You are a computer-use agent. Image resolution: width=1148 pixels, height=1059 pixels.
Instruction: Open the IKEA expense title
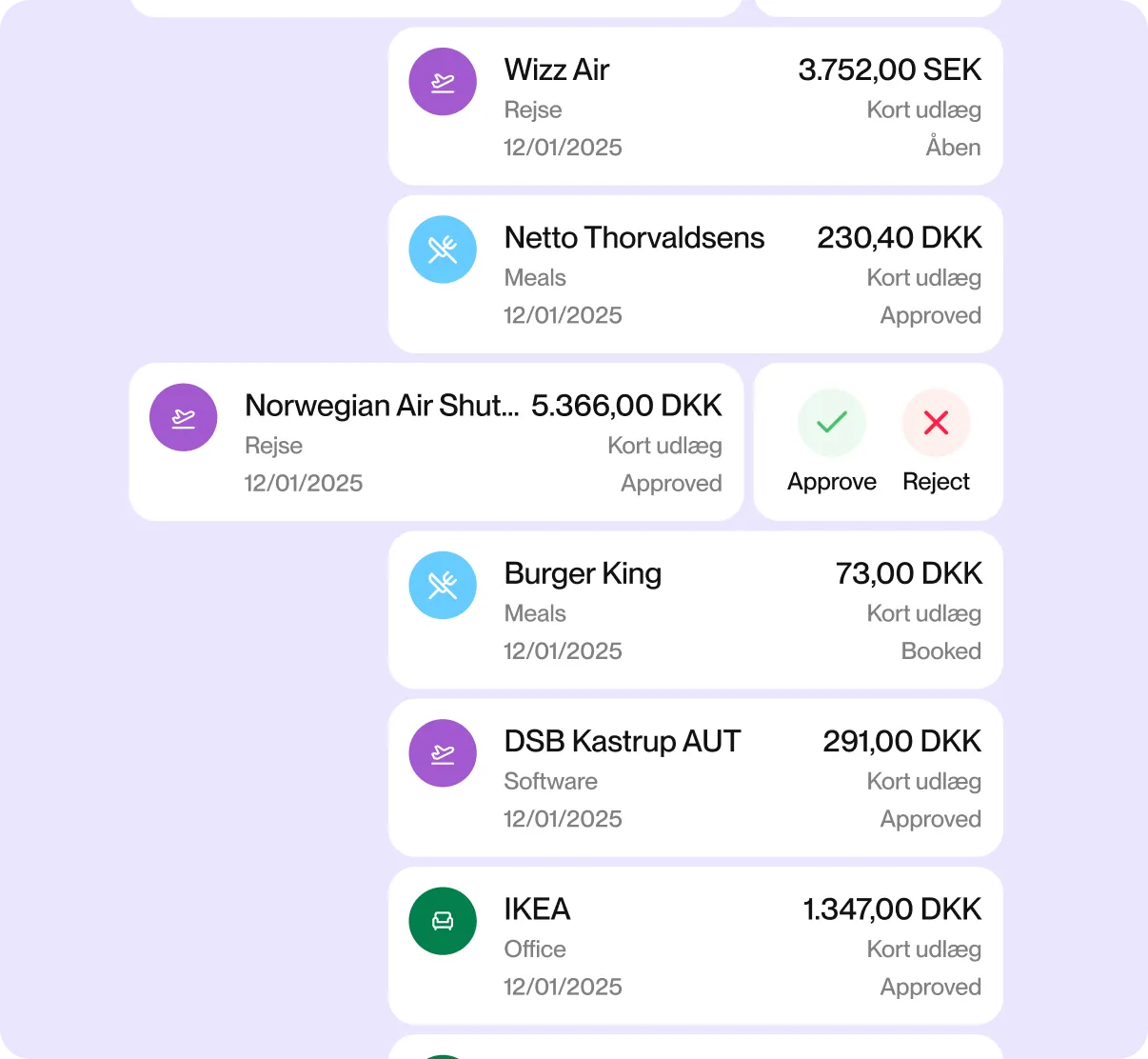click(x=537, y=909)
